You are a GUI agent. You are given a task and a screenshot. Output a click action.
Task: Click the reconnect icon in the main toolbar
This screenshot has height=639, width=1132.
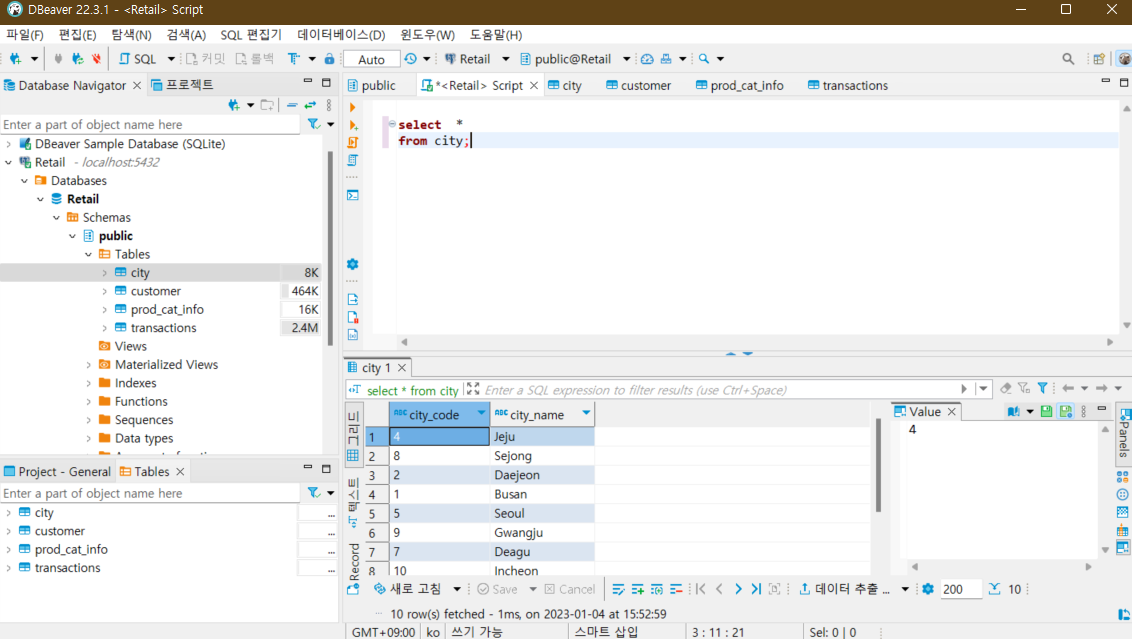pos(77,59)
